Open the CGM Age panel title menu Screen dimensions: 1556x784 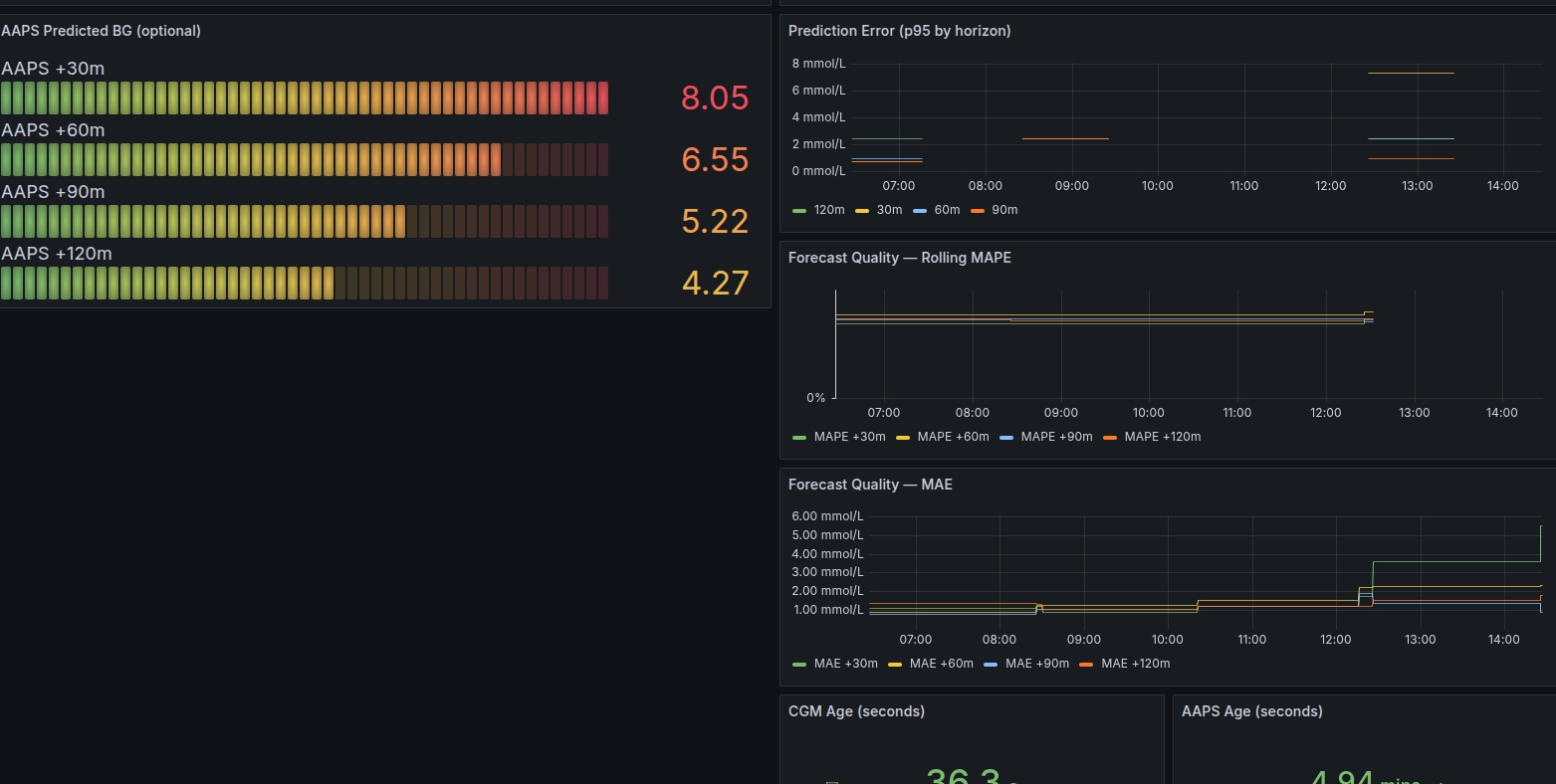pos(856,711)
